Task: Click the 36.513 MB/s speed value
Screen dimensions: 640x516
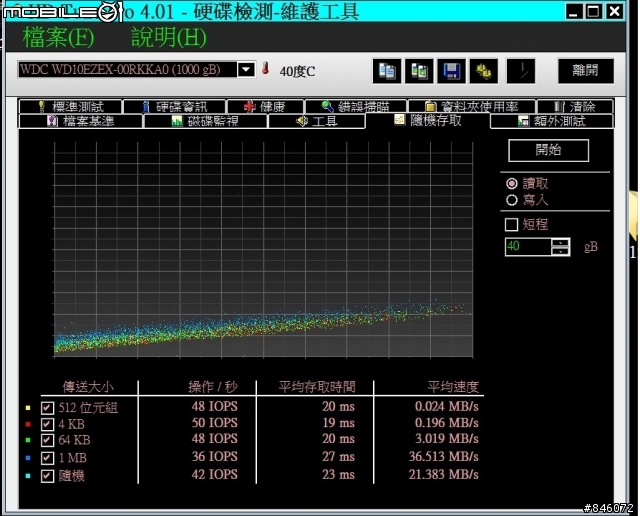Action: pyautogui.click(x=444, y=456)
